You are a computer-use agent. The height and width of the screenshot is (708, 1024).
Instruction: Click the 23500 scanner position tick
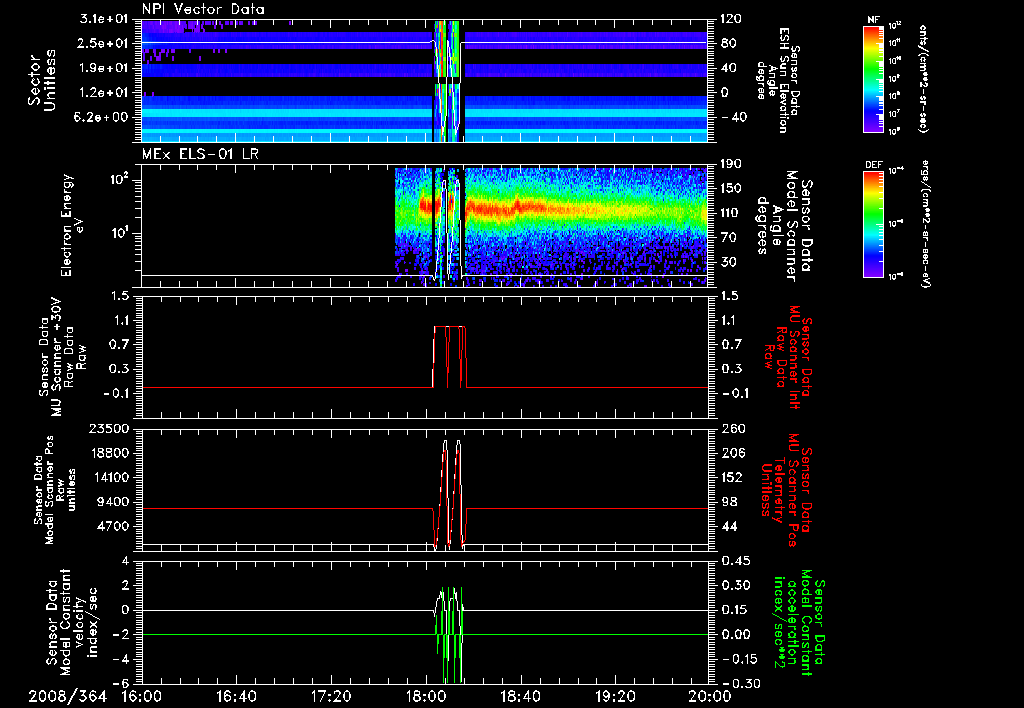click(109, 429)
